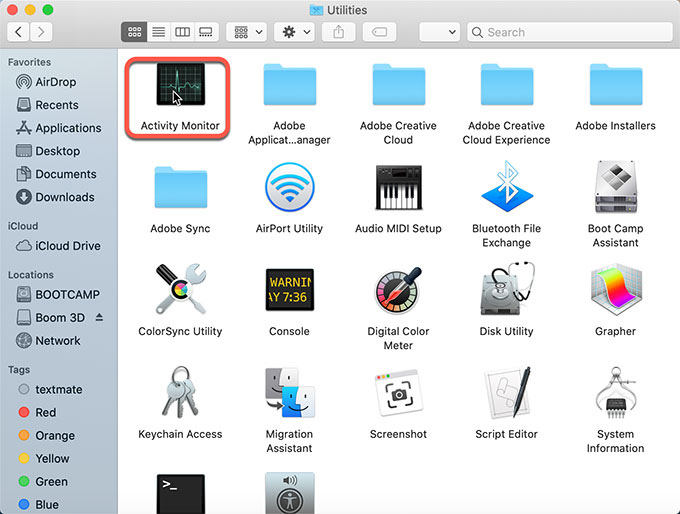This screenshot has height=514, width=680.
Task: Launch Digital Color Meter
Action: click(x=399, y=290)
